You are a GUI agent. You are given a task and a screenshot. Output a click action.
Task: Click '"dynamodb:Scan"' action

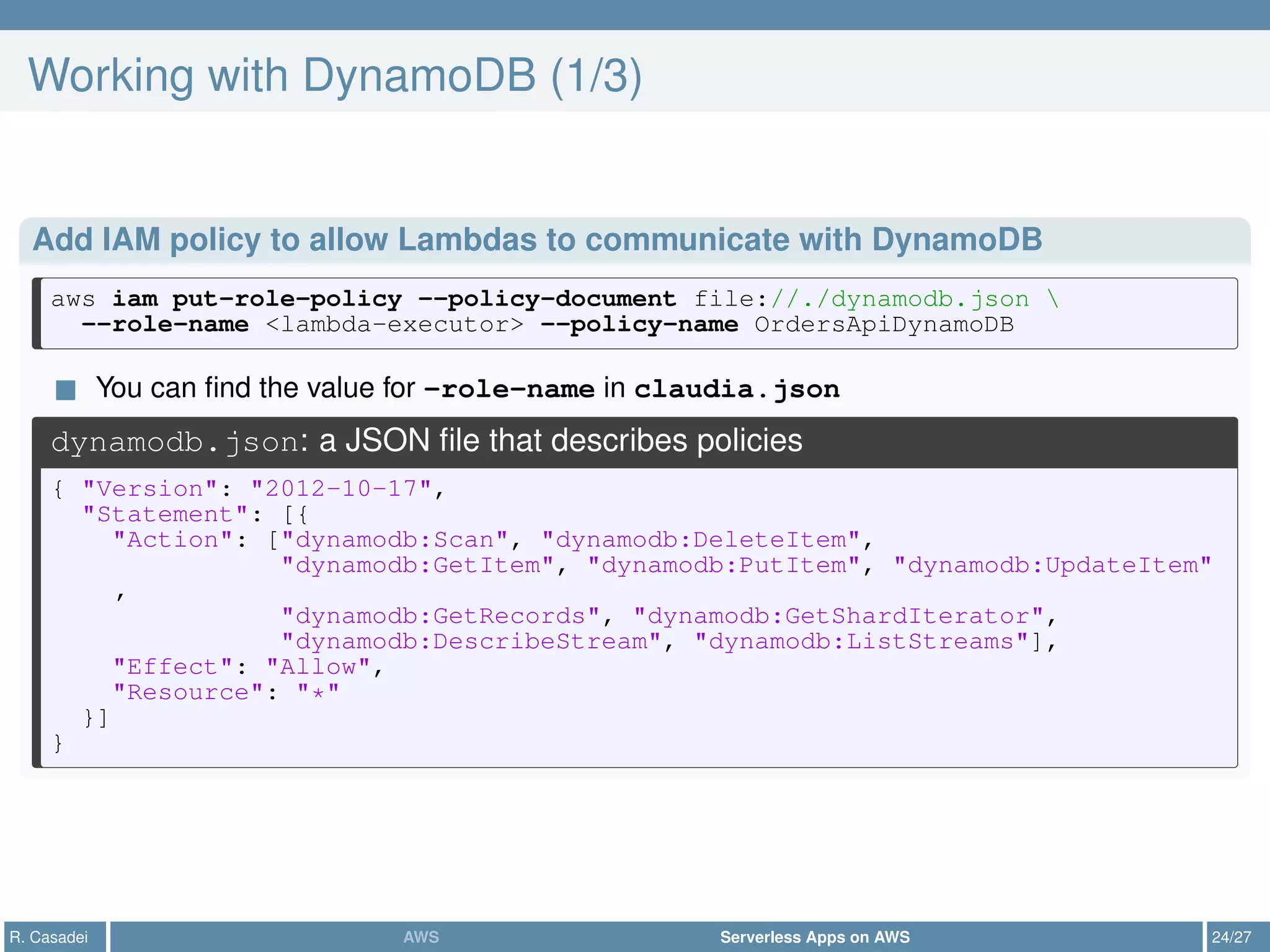click(x=394, y=540)
